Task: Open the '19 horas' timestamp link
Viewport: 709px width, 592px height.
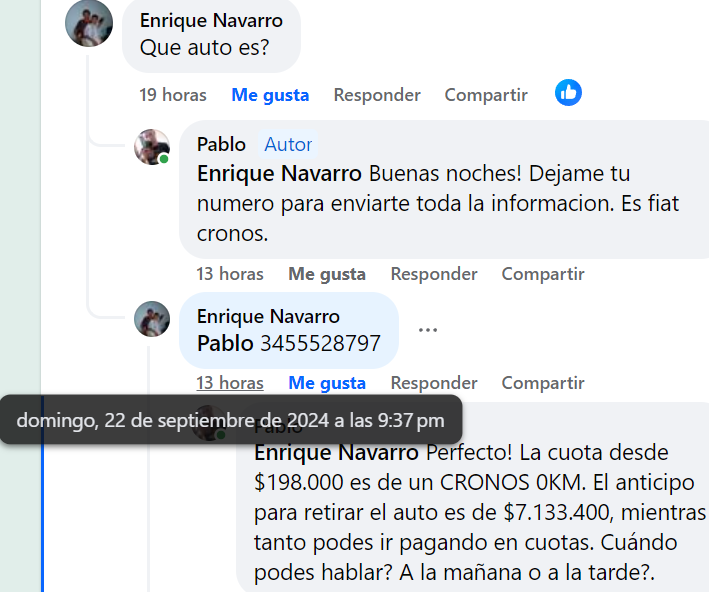Action: tap(173, 95)
